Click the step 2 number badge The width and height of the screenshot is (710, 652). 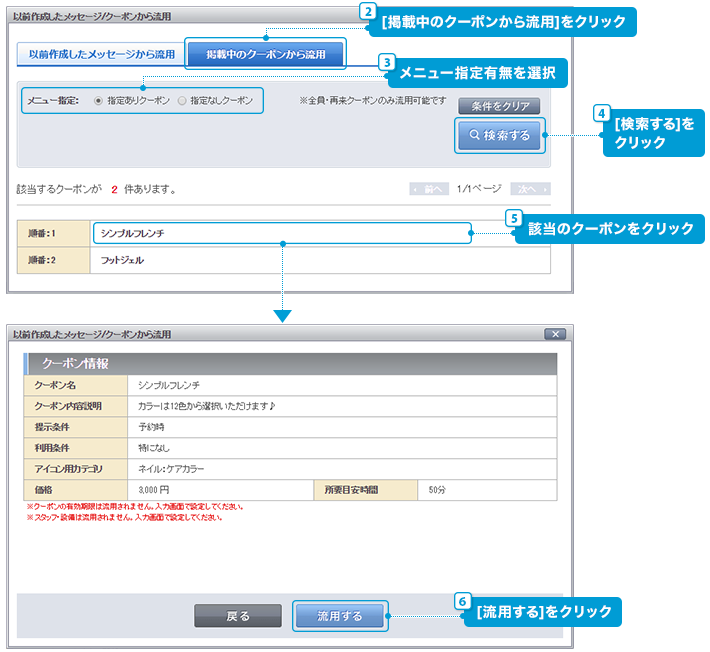(368, 11)
